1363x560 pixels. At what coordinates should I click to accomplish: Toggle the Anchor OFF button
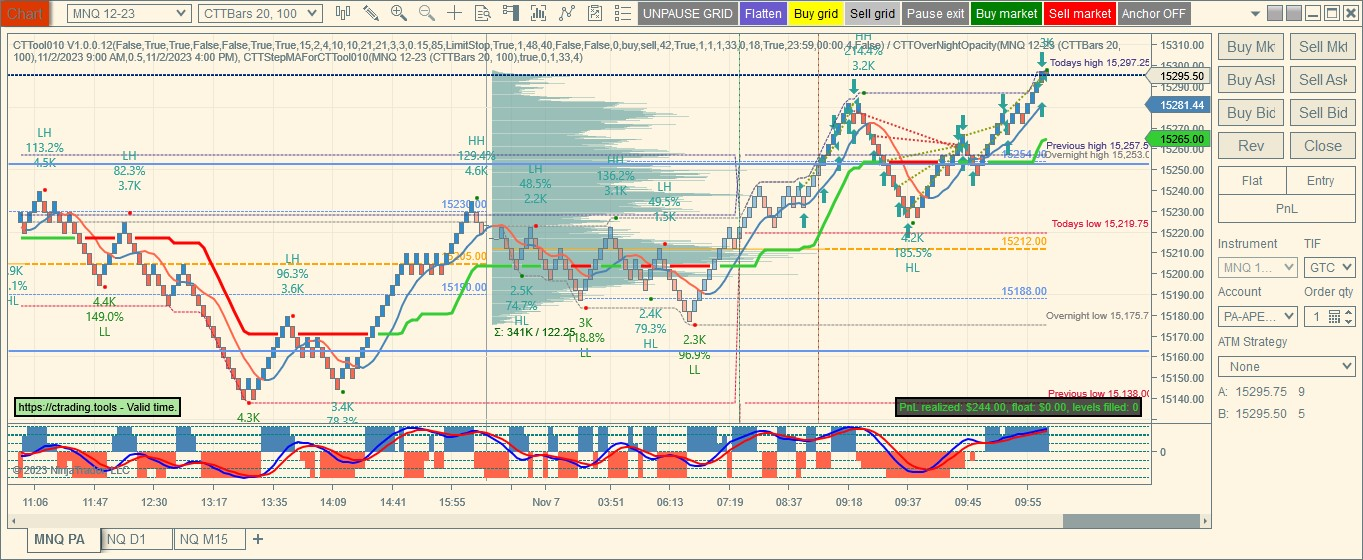click(1154, 14)
